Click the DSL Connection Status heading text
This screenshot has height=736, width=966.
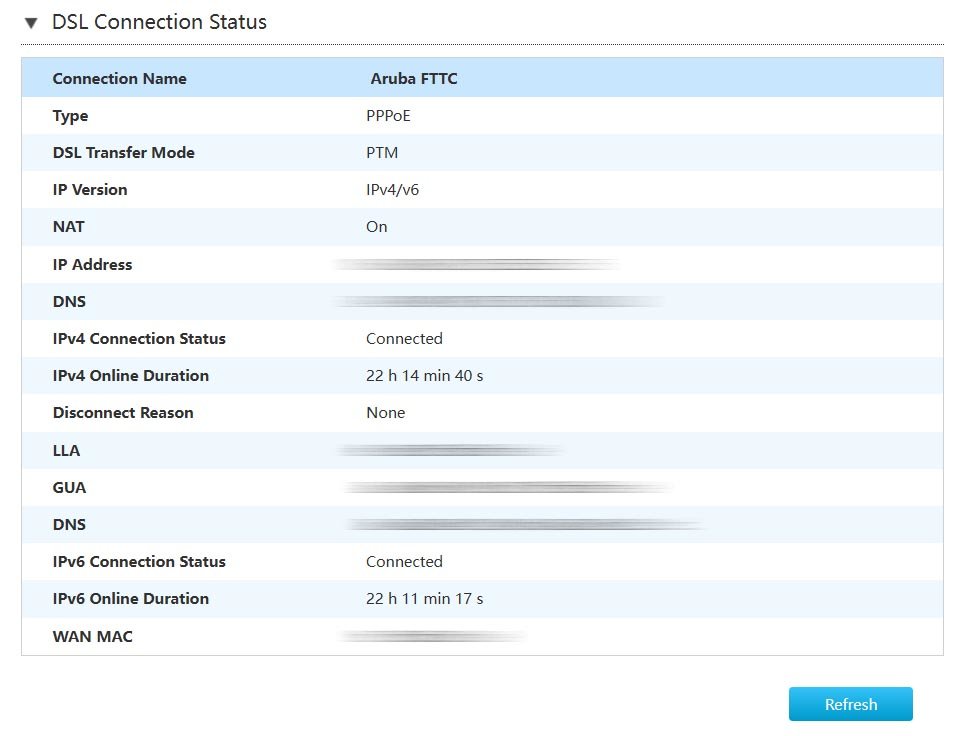tap(159, 22)
